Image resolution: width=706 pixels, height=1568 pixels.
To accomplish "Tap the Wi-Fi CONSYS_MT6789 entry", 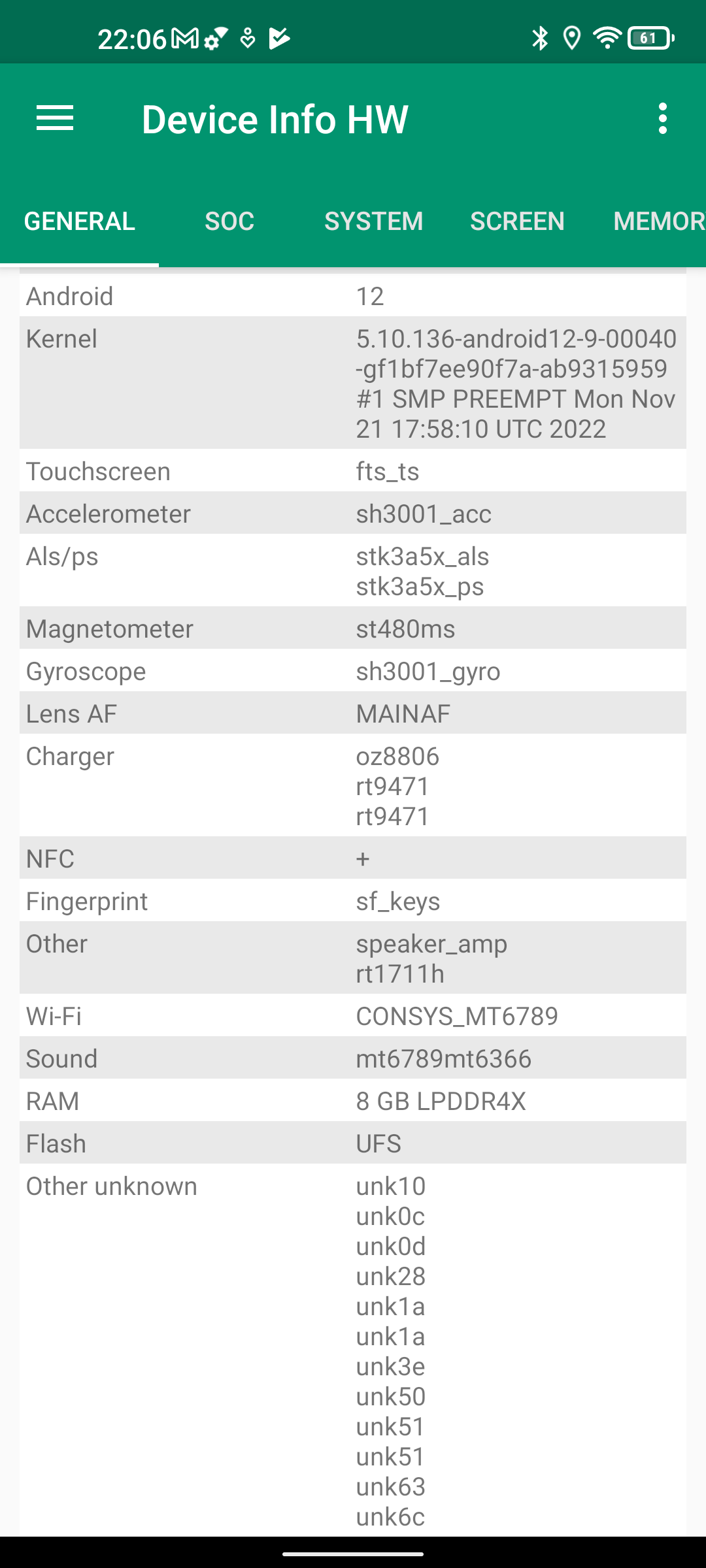I will [353, 1016].
